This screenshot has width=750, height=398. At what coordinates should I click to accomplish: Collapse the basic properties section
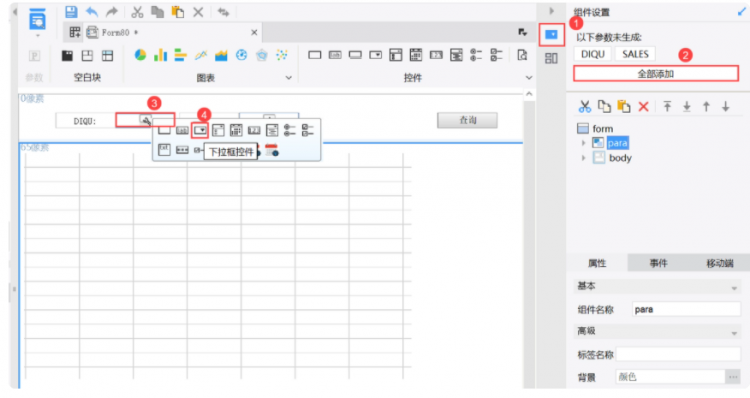734,288
